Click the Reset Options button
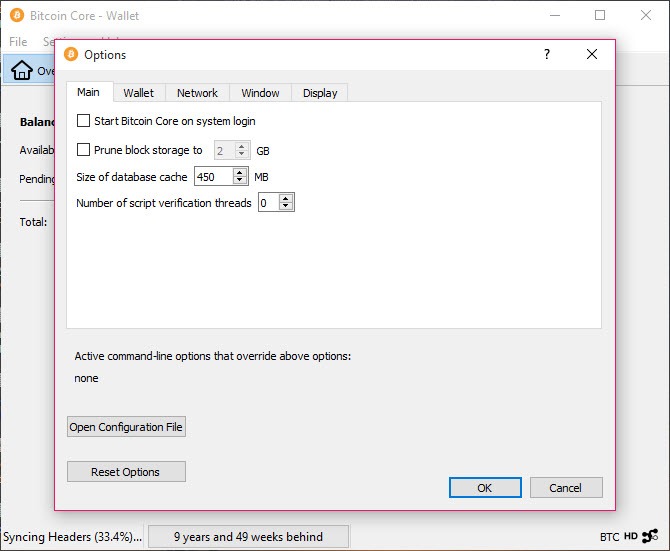Image resolution: width=670 pixels, height=551 pixels. (x=126, y=472)
